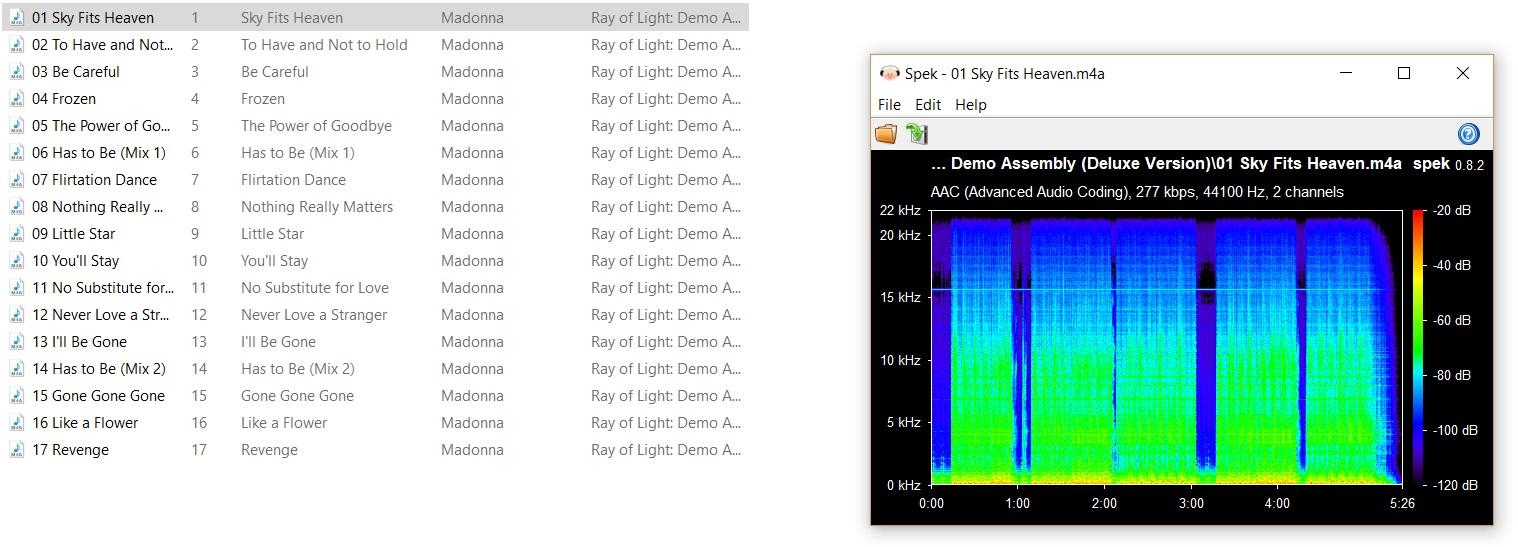Image resolution: width=1518 pixels, height=547 pixels.
Task: Click the title cell Nothing Really Matters
Action: coord(317,207)
